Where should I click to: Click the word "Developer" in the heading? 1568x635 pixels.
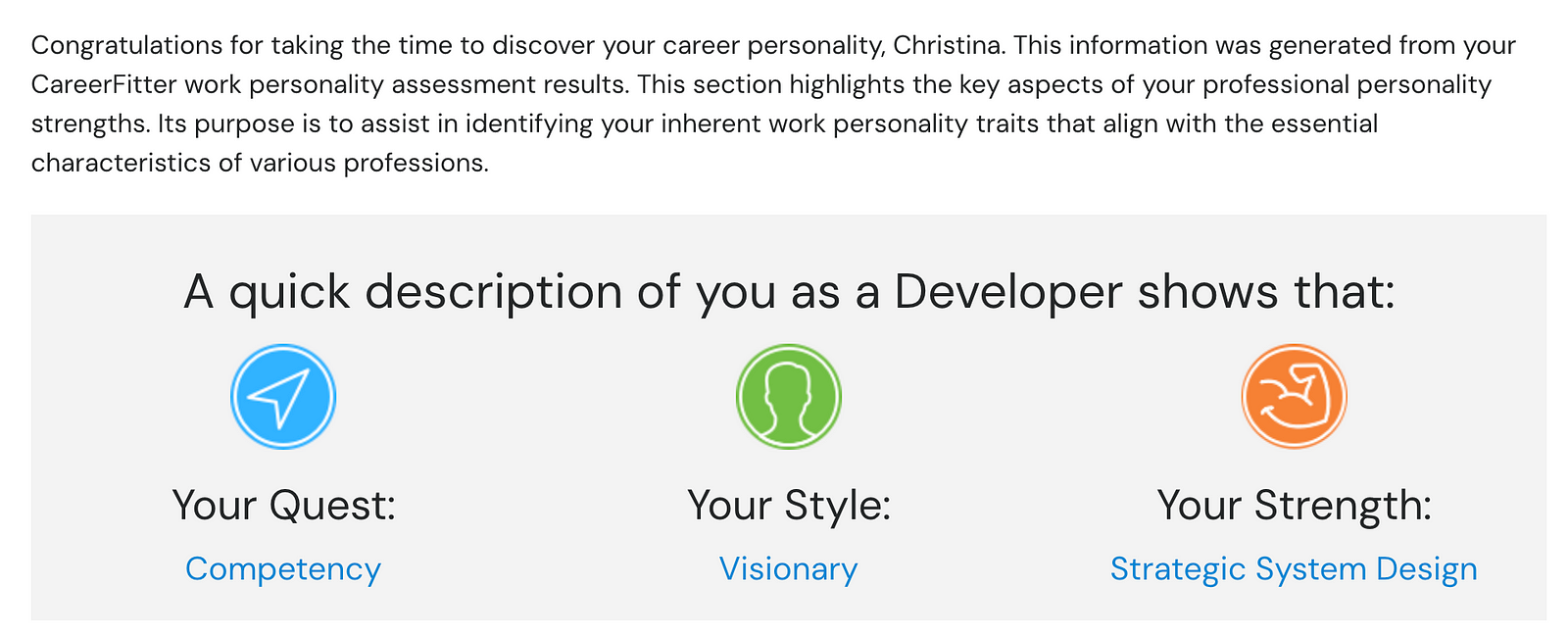[x=1008, y=292]
